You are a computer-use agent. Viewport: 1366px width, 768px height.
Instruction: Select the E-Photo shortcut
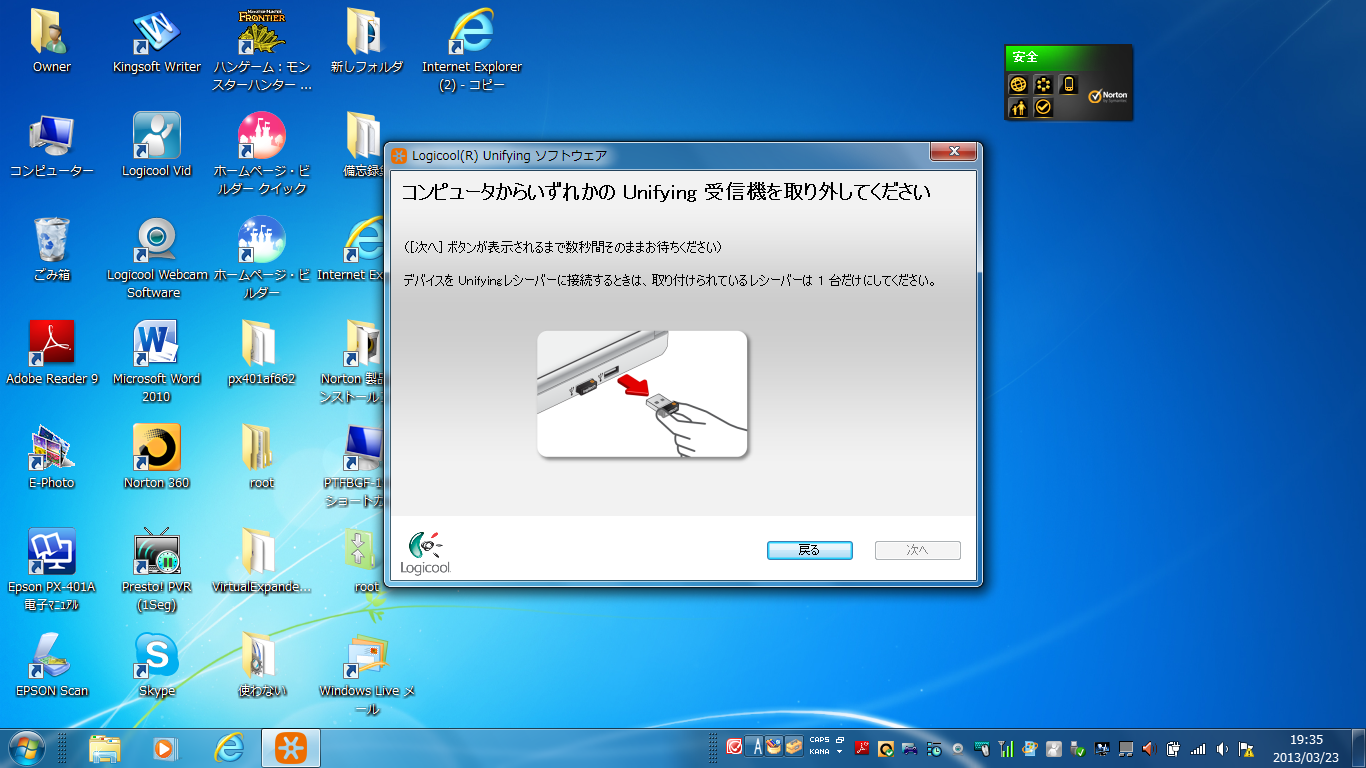(52, 458)
